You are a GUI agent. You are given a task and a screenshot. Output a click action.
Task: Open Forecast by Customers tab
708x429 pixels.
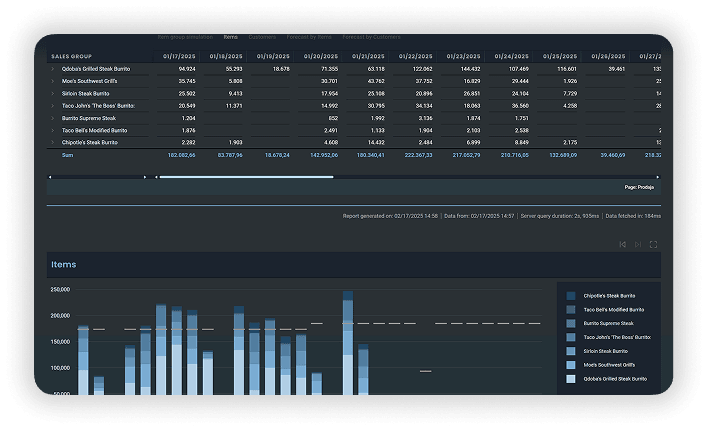point(371,36)
